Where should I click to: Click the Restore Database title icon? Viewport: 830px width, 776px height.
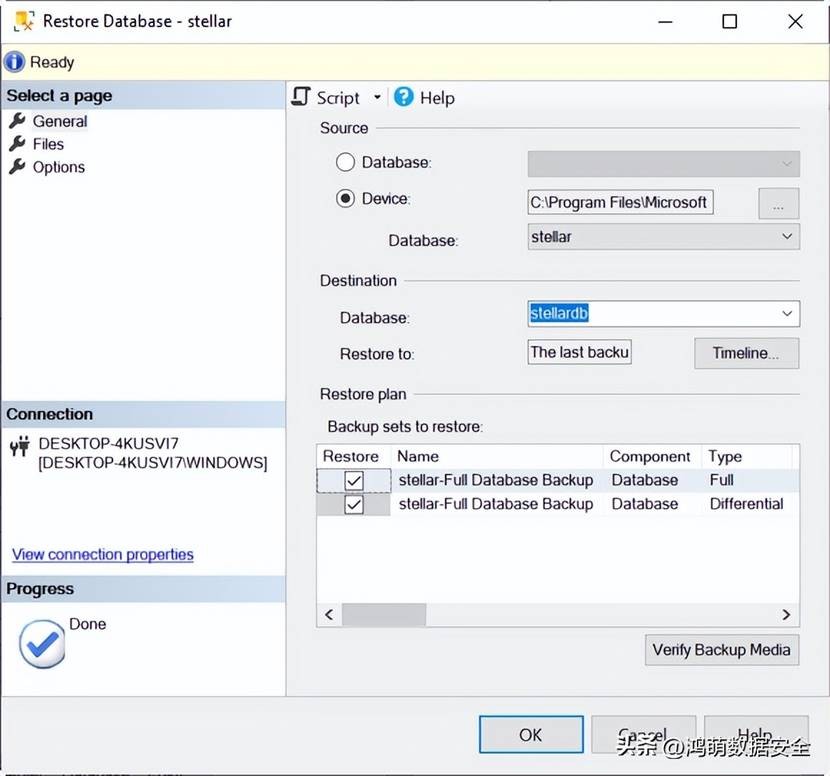tap(24, 21)
